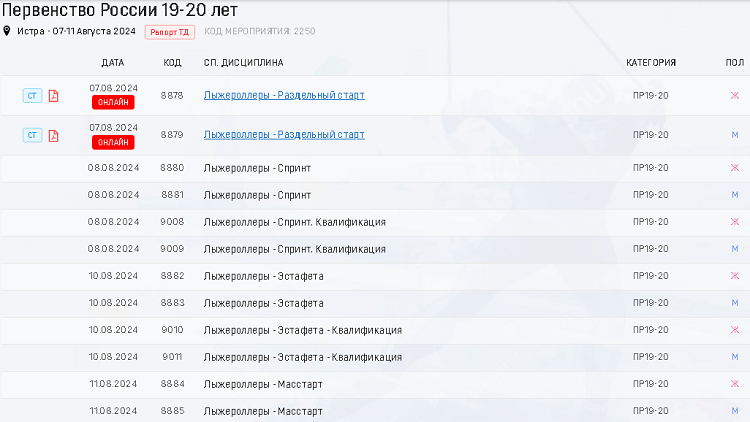Image resolution: width=750 pixels, height=422 pixels.
Task: Select Лыжероллеры - Спринт row with code 8881
Action: (x=375, y=195)
